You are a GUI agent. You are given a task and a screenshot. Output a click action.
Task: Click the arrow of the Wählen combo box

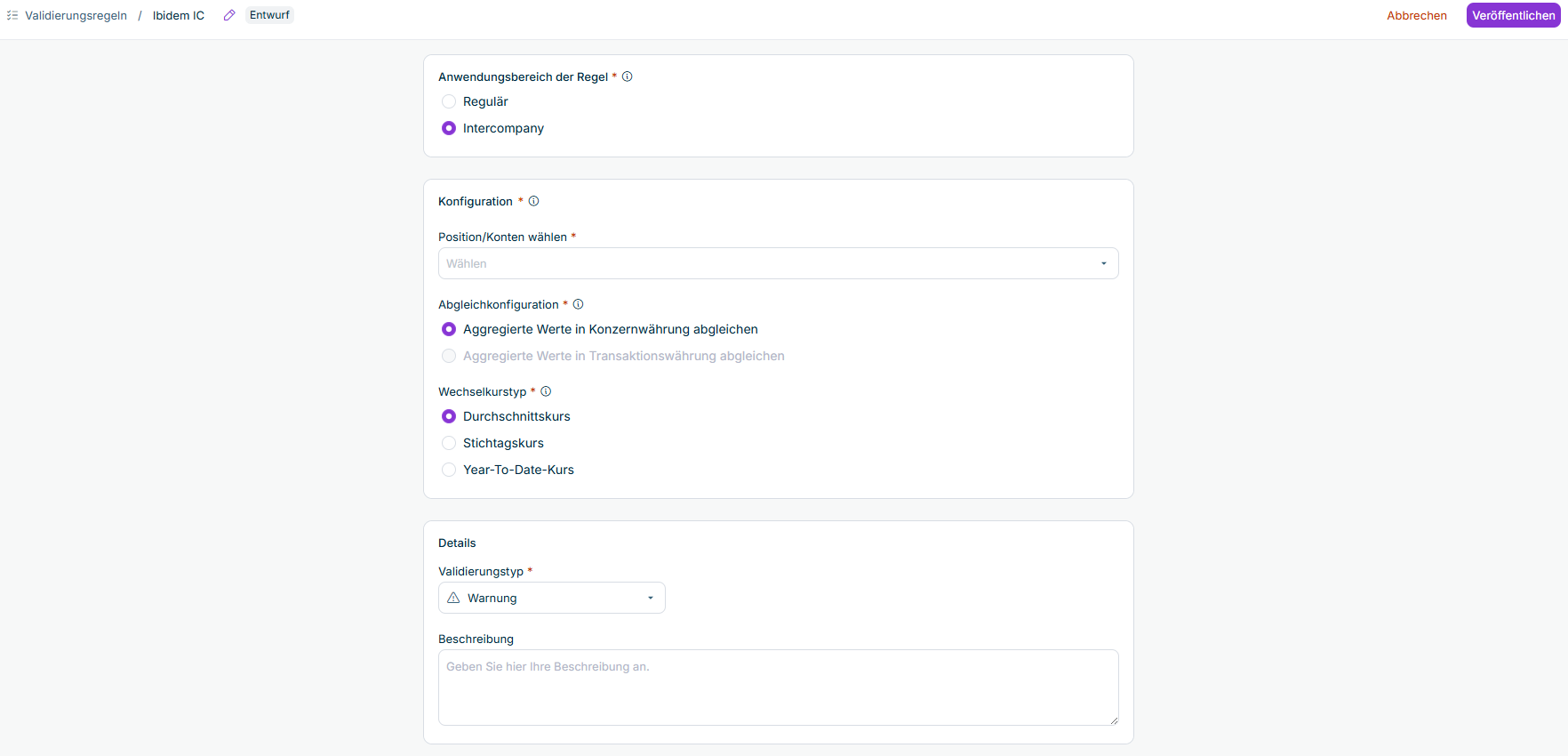[x=1104, y=263]
